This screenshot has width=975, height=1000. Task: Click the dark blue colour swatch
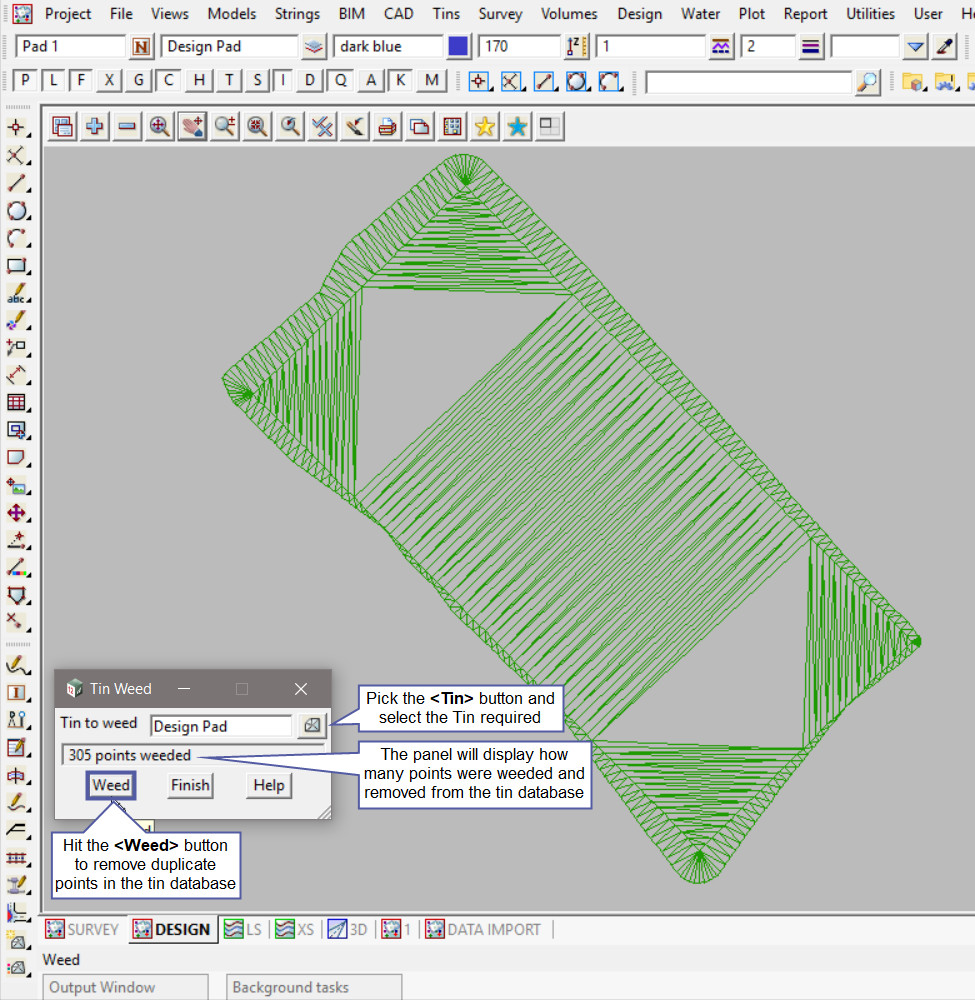(458, 47)
